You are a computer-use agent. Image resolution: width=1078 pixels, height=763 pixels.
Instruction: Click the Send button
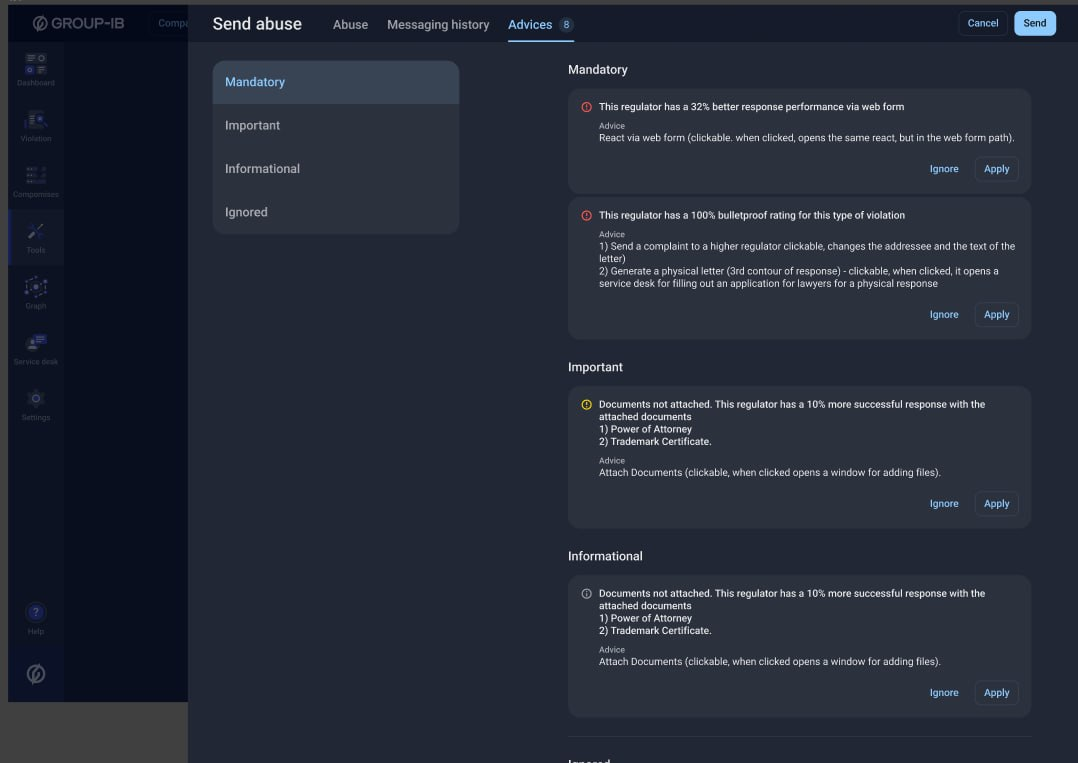[x=1035, y=22]
